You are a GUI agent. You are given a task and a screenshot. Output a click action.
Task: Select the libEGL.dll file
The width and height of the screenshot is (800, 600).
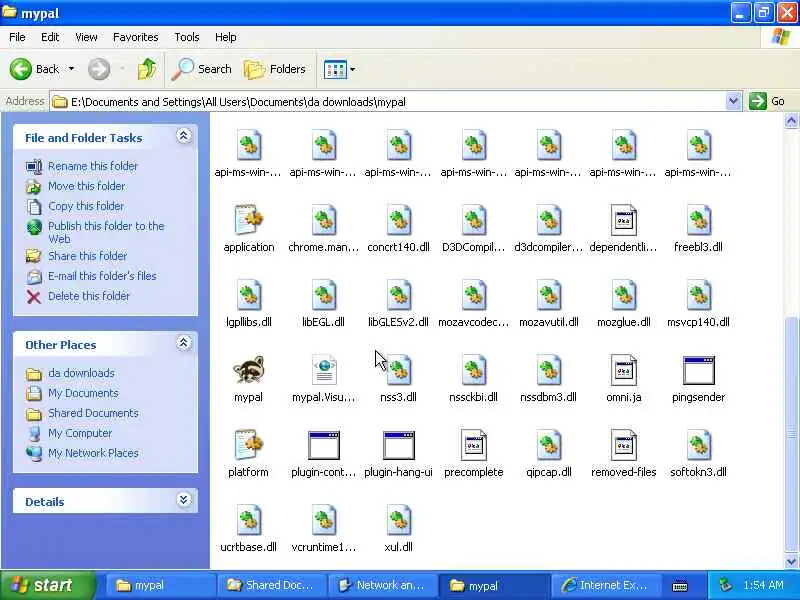pos(323,295)
